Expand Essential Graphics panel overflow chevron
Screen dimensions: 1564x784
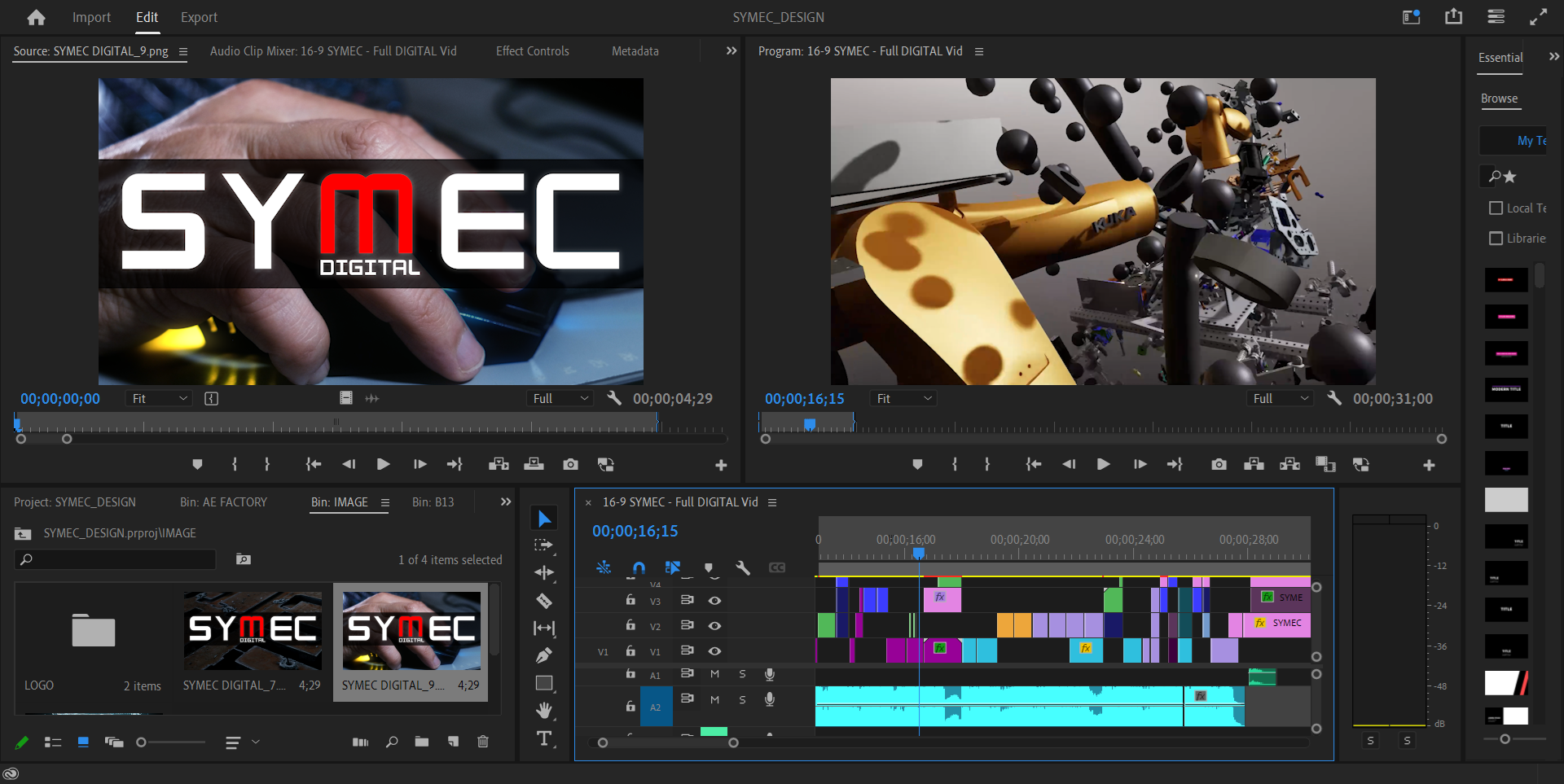coord(1554,57)
